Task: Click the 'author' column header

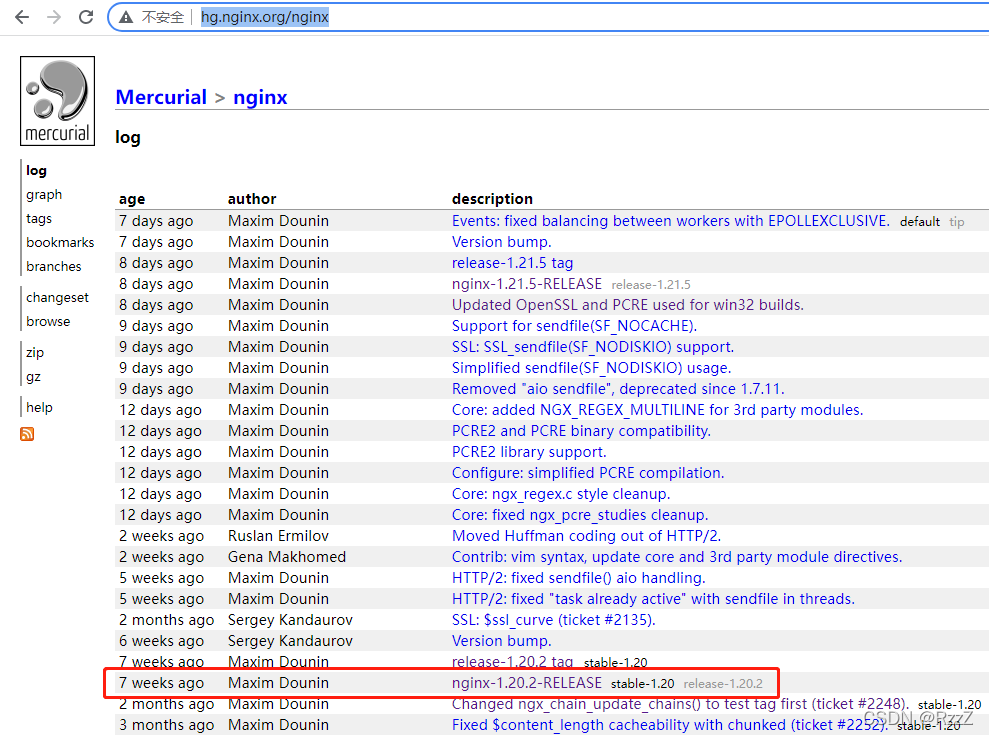Action: (x=252, y=199)
